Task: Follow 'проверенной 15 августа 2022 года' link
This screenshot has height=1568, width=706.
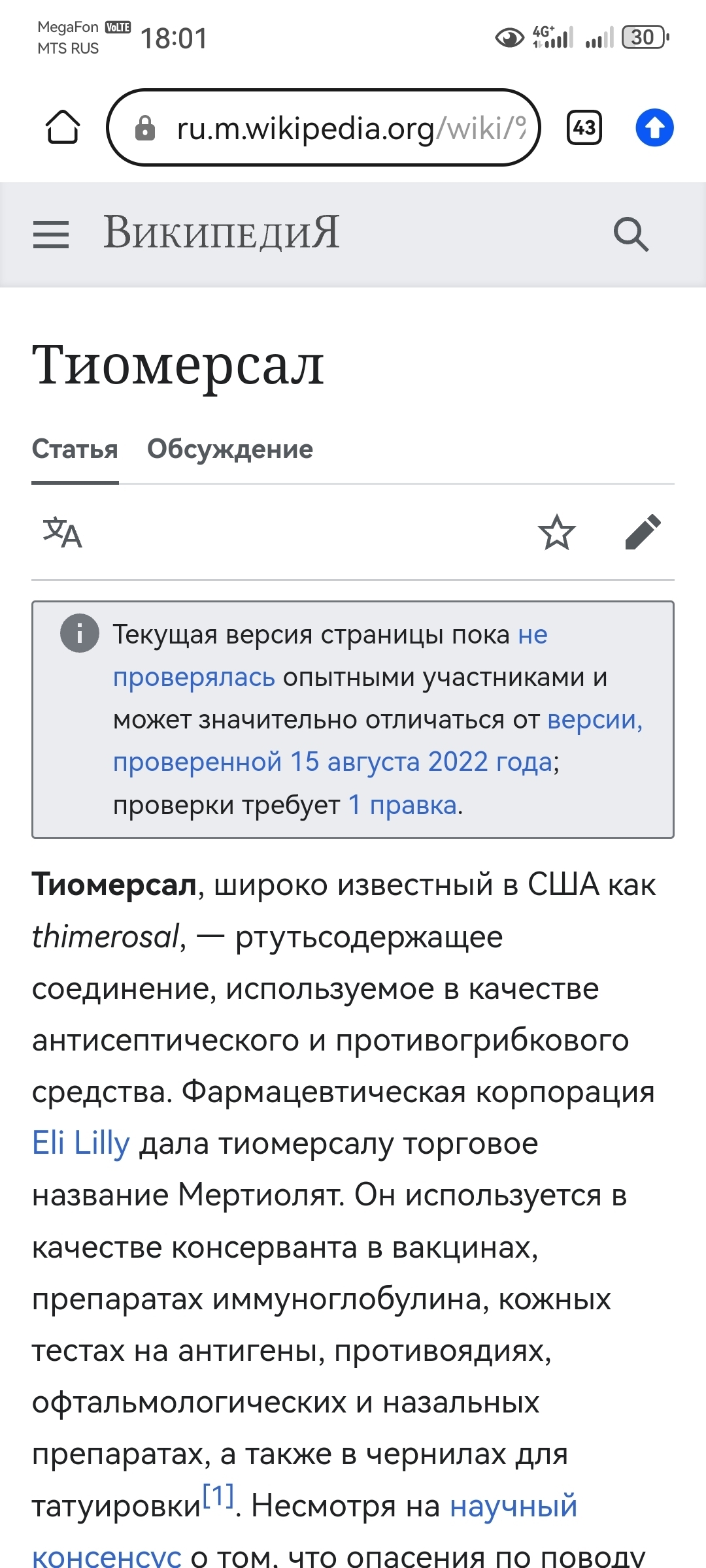Action: coord(333,762)
